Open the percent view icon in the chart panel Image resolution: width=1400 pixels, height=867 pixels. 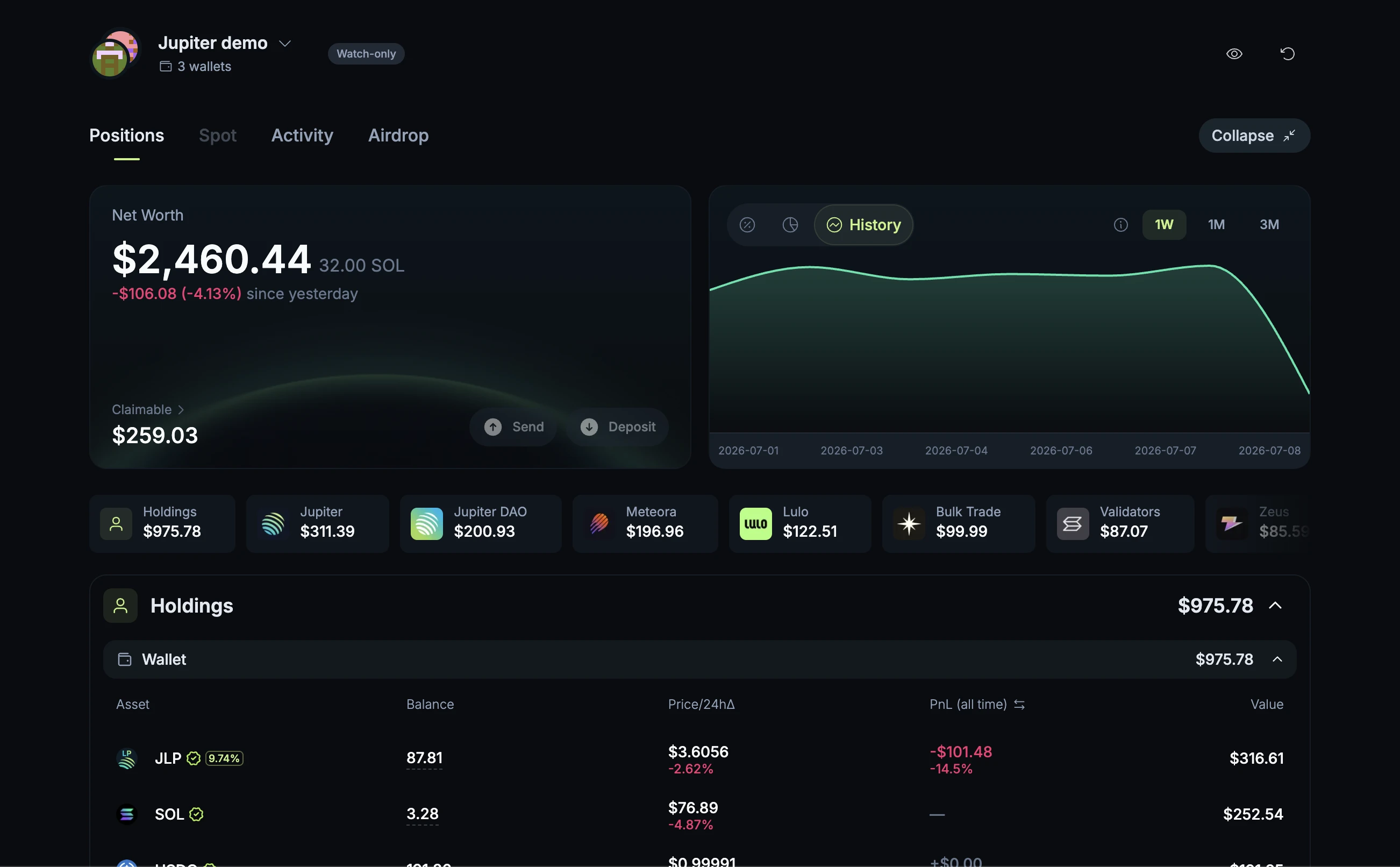click(747, 225)
